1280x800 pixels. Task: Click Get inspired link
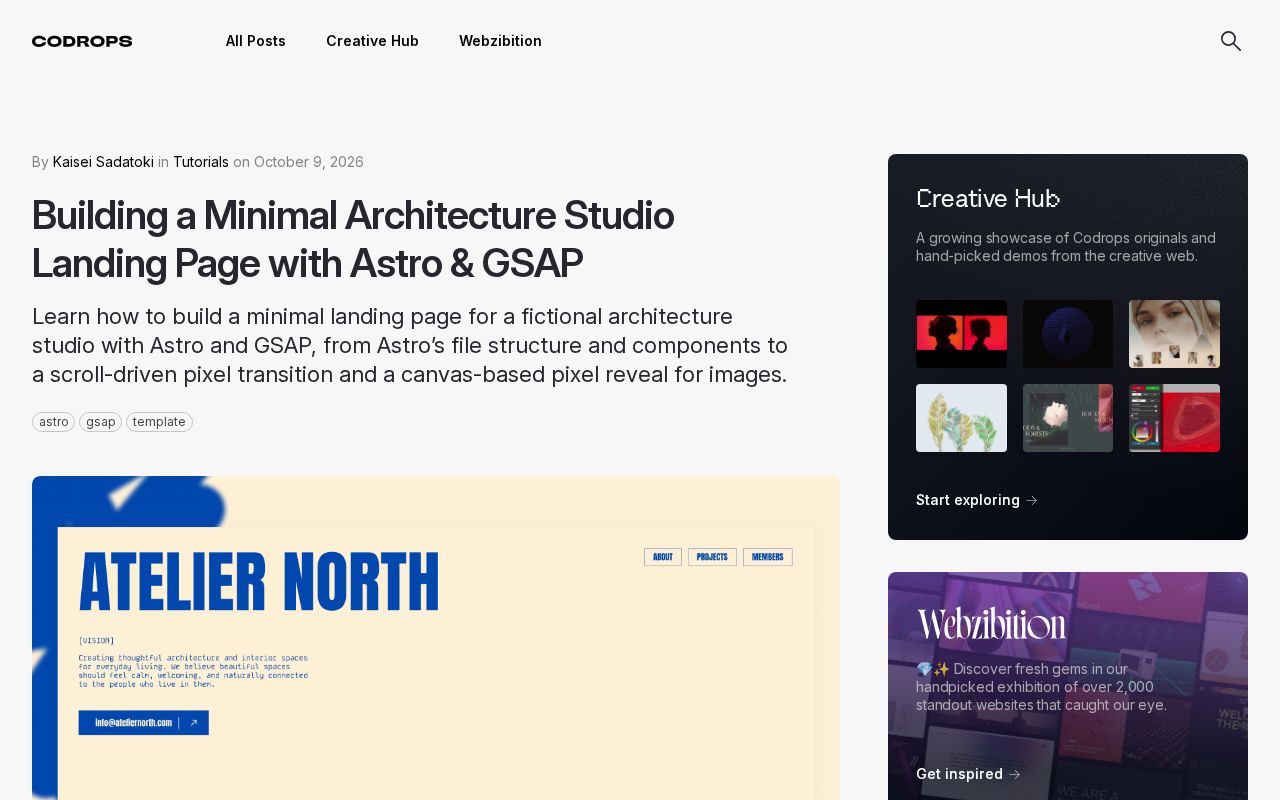[x=968, y=774]
